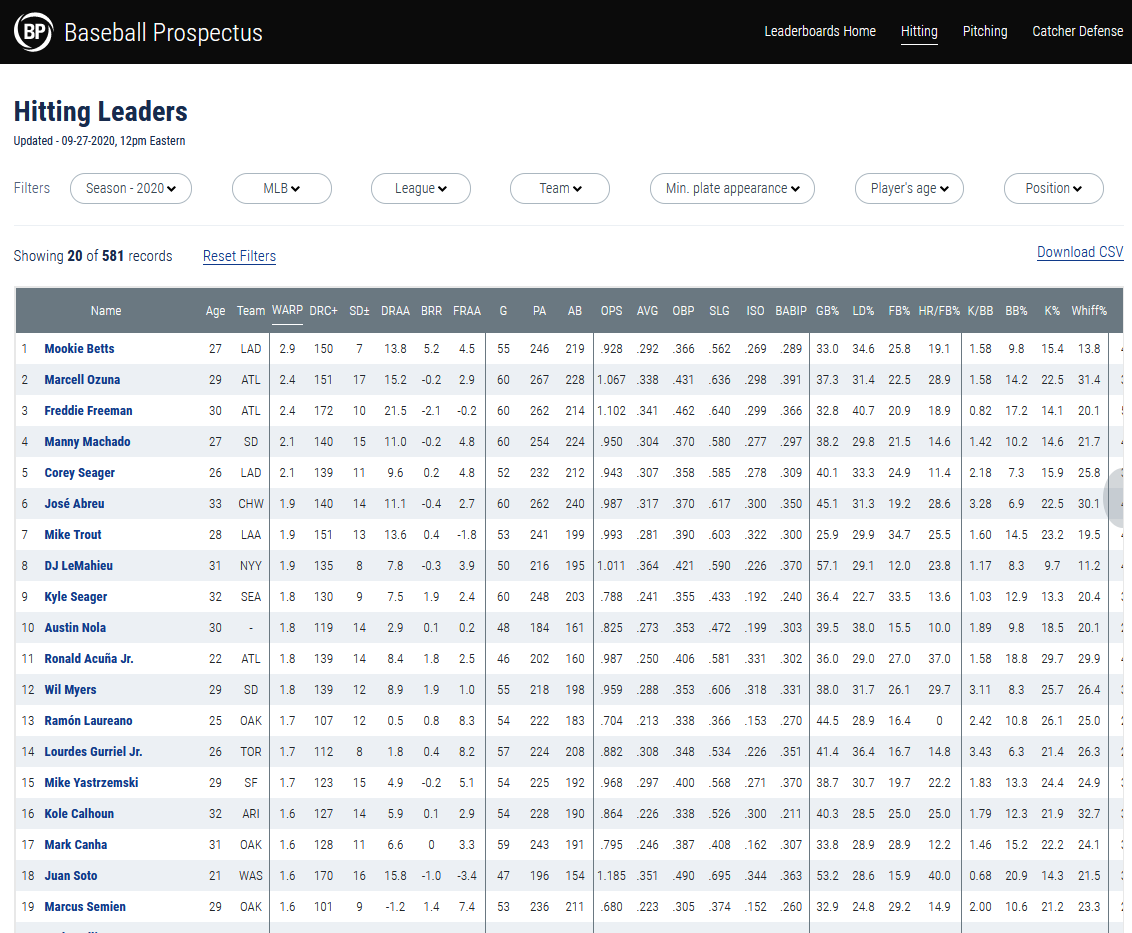This screenshot has height=933, width=1132.
Task: Click the Baseball Prospectus BP logo
Action: (x=33, y=32)
